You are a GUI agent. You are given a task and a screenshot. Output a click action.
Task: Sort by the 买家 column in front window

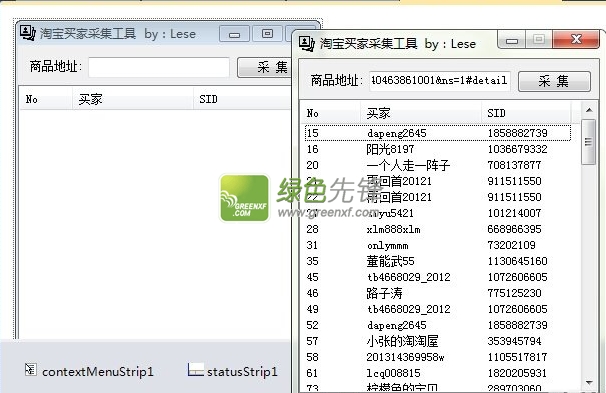tap(421, 113)
